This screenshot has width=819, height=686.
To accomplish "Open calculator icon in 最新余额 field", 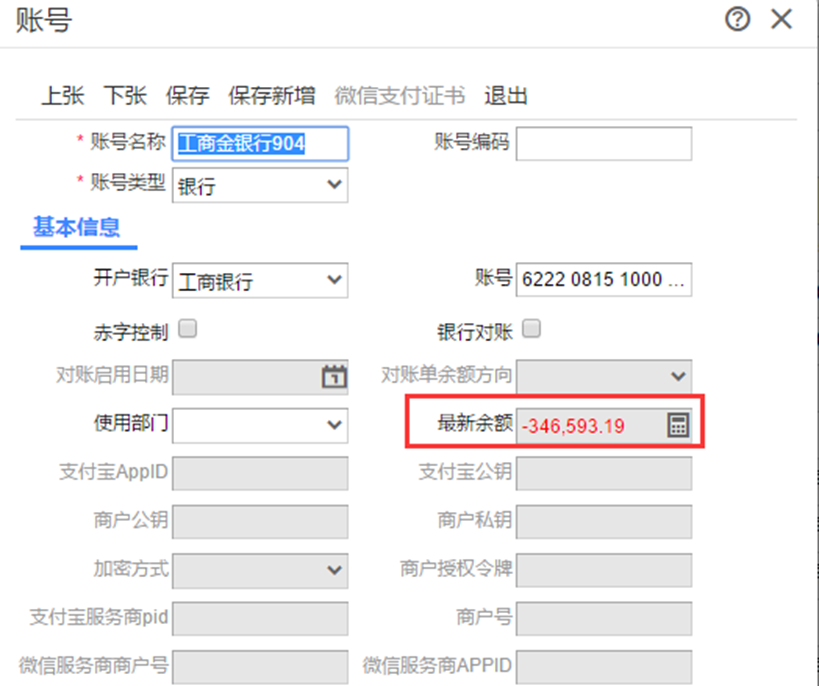I will pyautogui.click(x=678, y=425).
